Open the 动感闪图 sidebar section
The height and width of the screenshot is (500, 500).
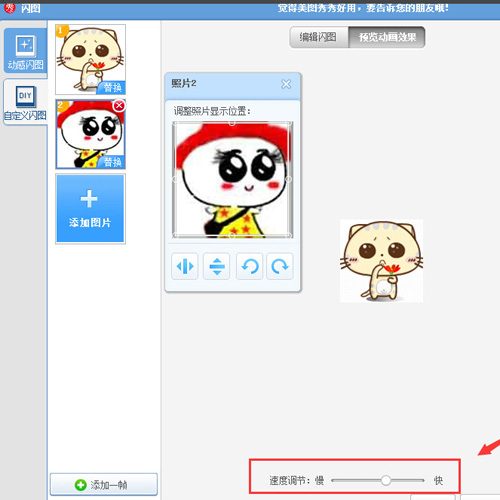[25, 51]
